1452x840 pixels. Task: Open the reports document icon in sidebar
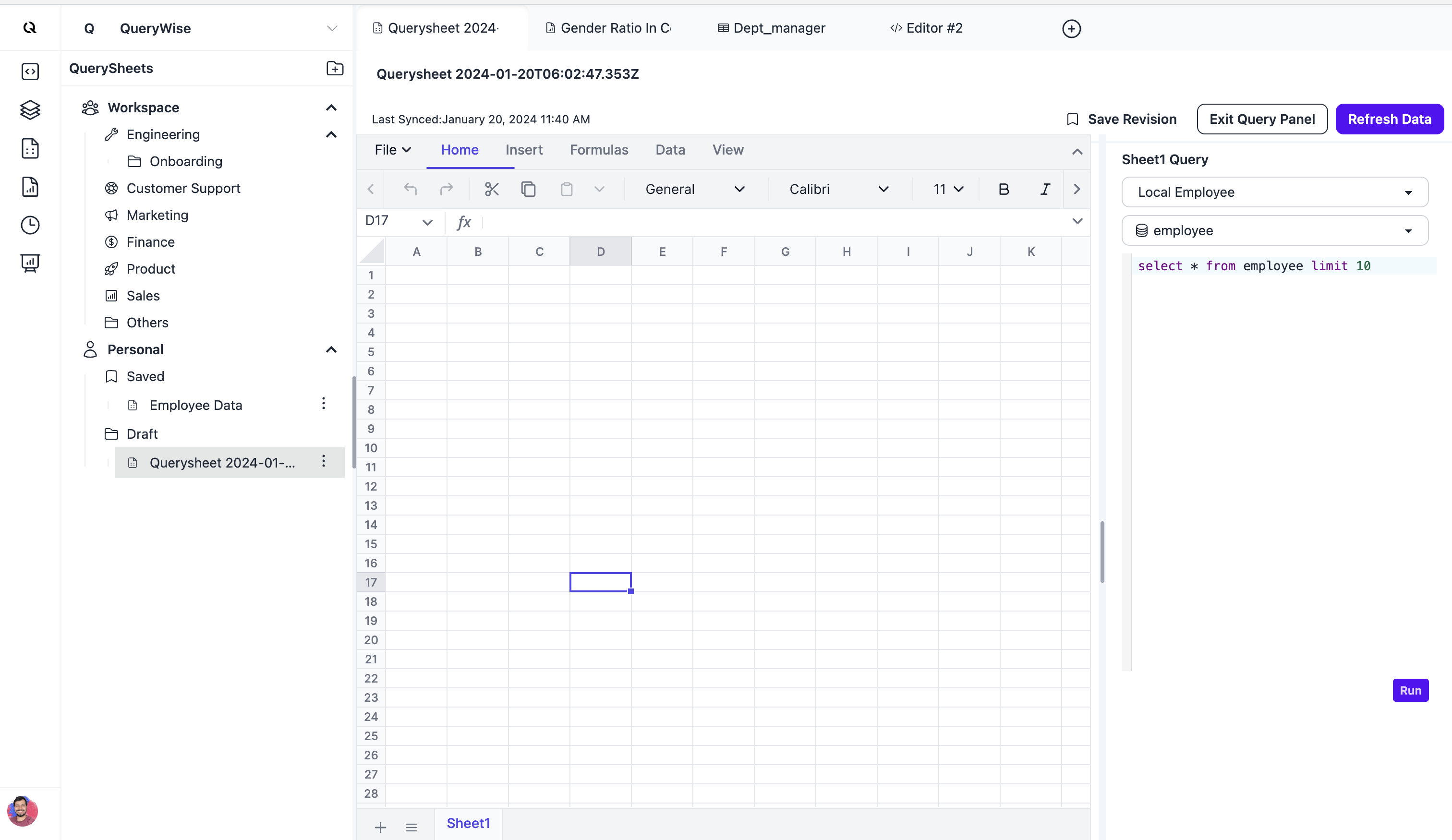(29, 187)
